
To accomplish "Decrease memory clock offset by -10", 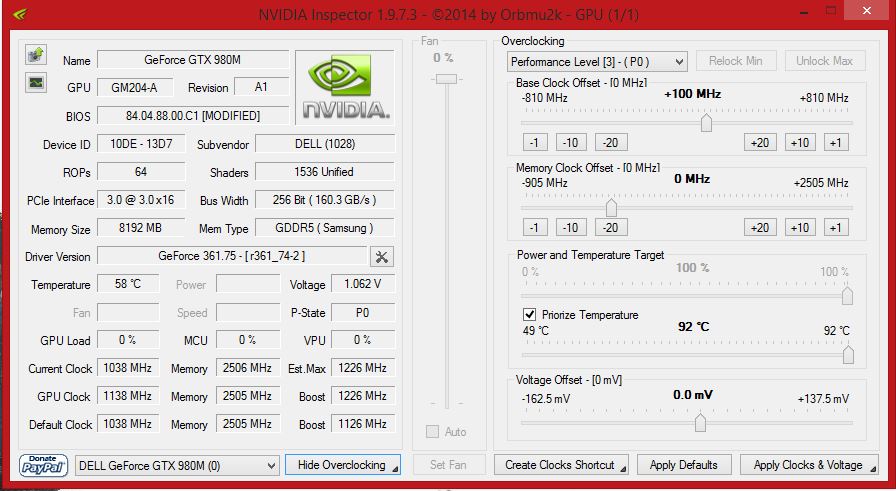I will [571, 227].
